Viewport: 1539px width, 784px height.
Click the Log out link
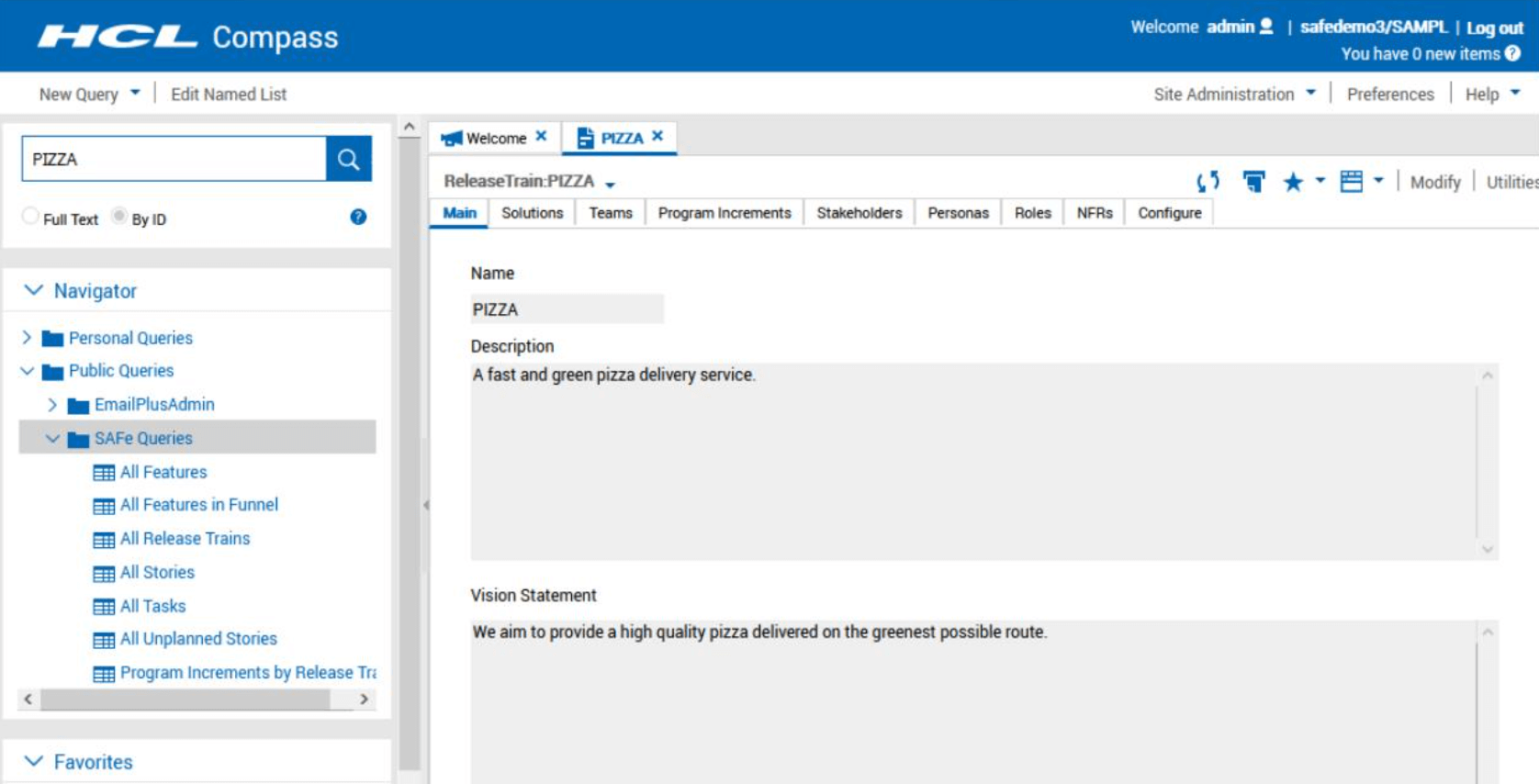pos(1494,28)
